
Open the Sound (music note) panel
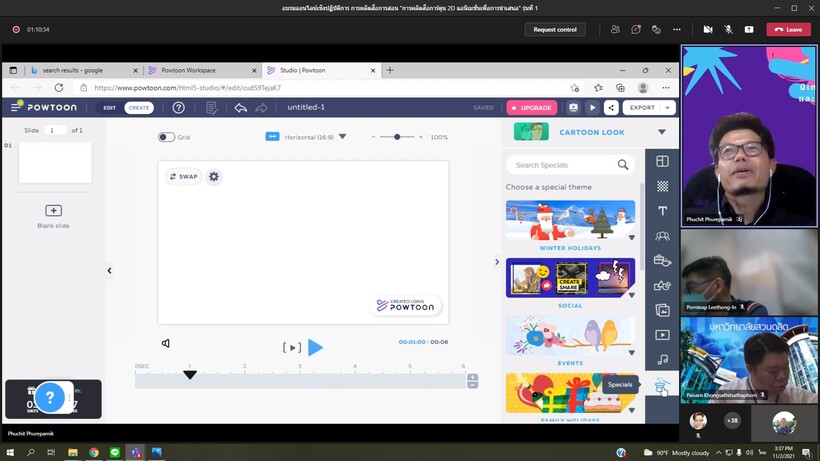662,360
